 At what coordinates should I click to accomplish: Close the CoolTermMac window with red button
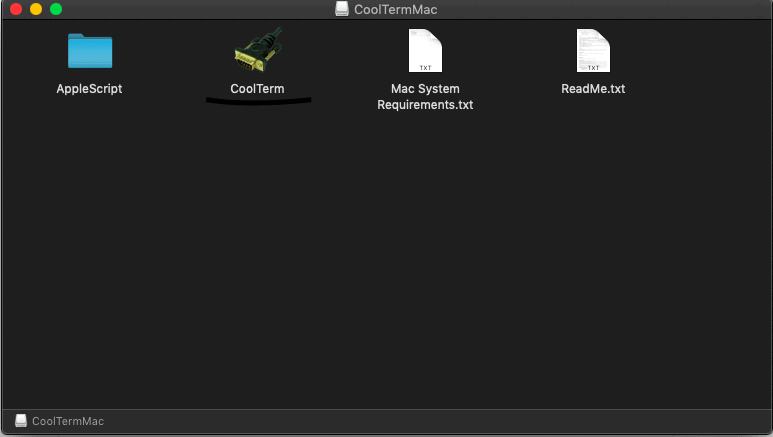coord(16,9)
